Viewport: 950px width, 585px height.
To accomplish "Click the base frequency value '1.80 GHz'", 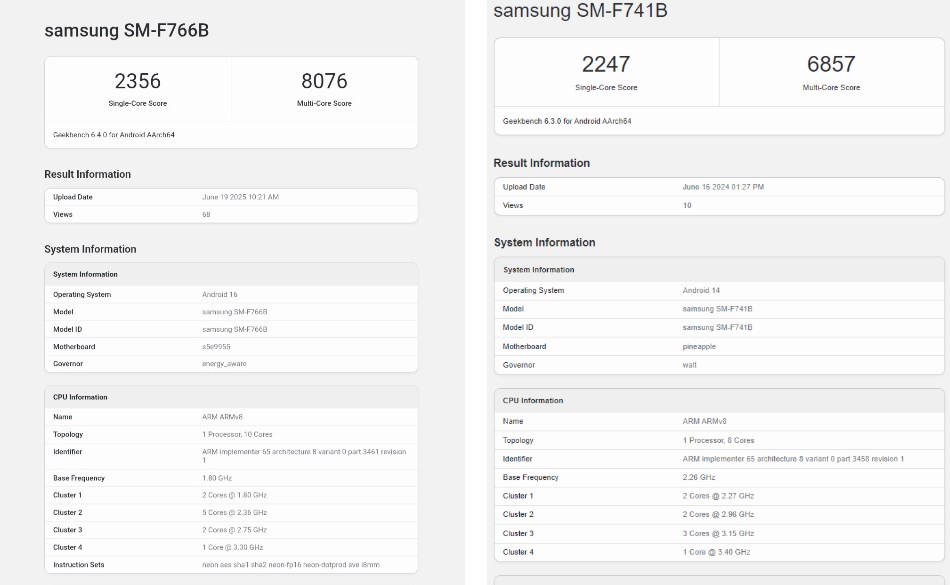I will (218, 478).
